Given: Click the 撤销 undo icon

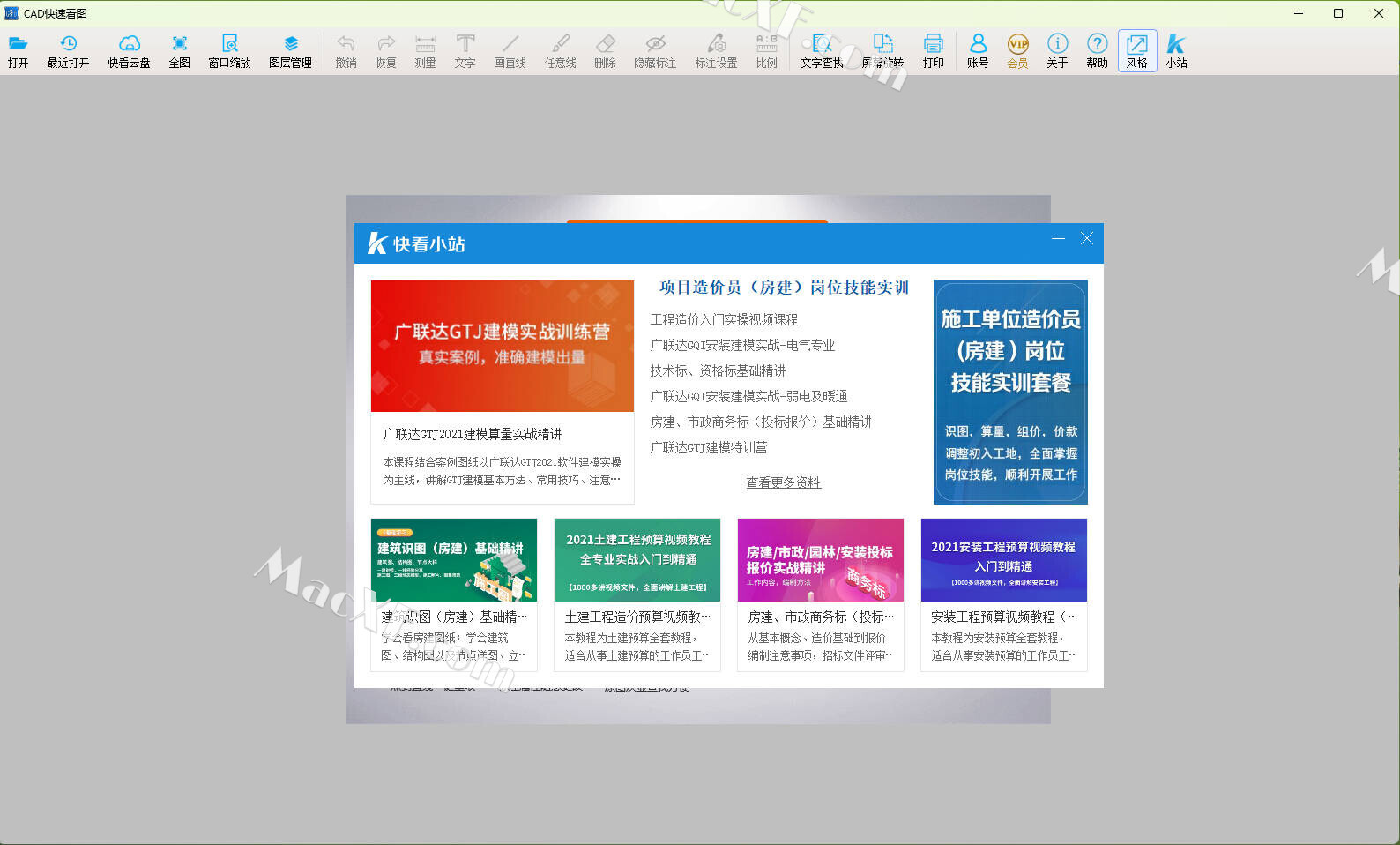Looking at the screenshot, I should point(346,51).
